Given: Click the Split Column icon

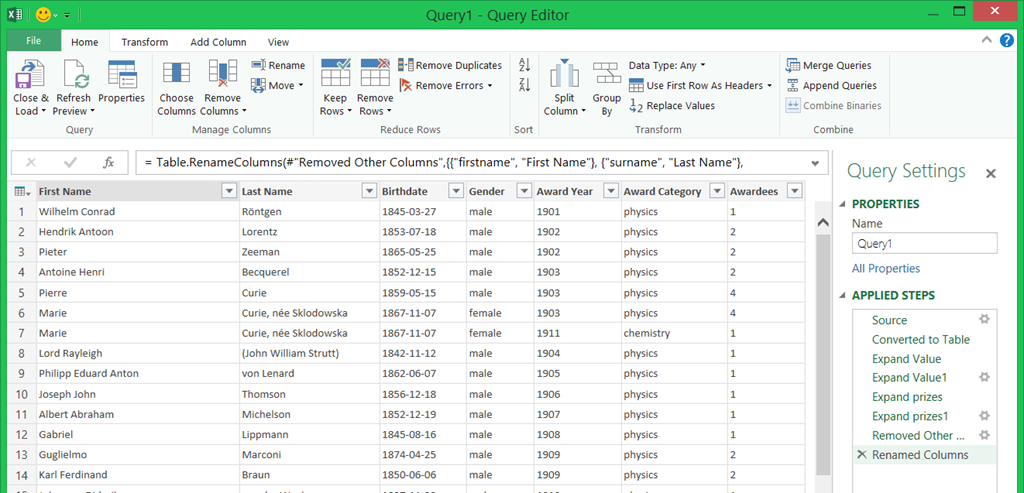Looking at the screenshot, I should click(565, 75).
